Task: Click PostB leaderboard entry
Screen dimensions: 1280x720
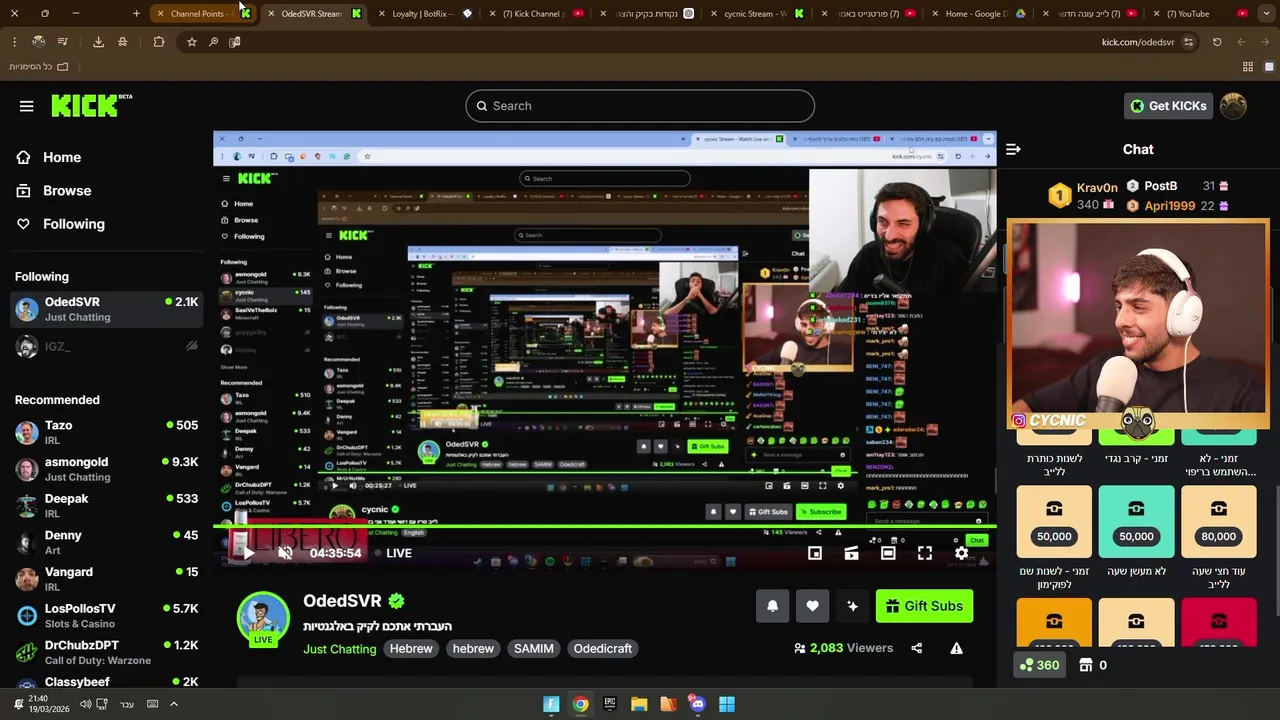Action: click(x=1177, y=186)
